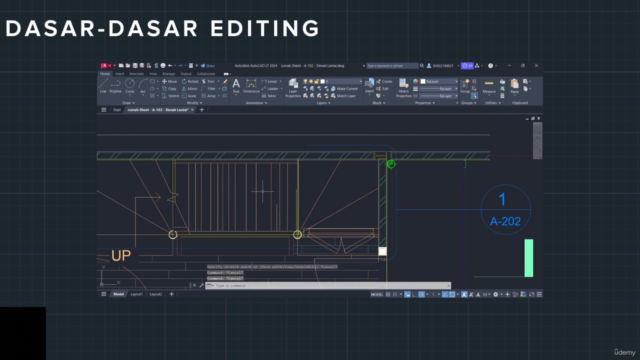Open the Manage ribbon tab
The height and width of the screenshot is (360, 640).
(x=169, y=74)
